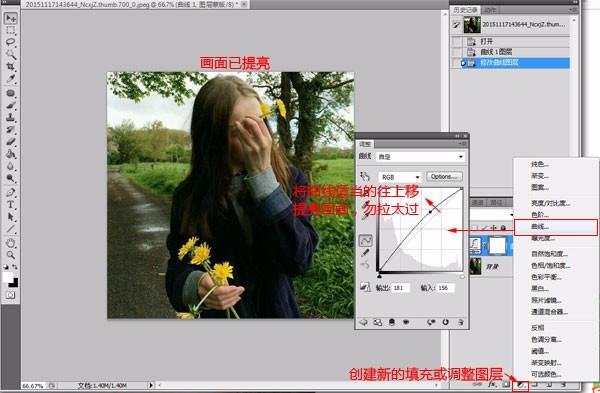Select the Blur tool
Screen dimensions: 600x393
(11, 166)
